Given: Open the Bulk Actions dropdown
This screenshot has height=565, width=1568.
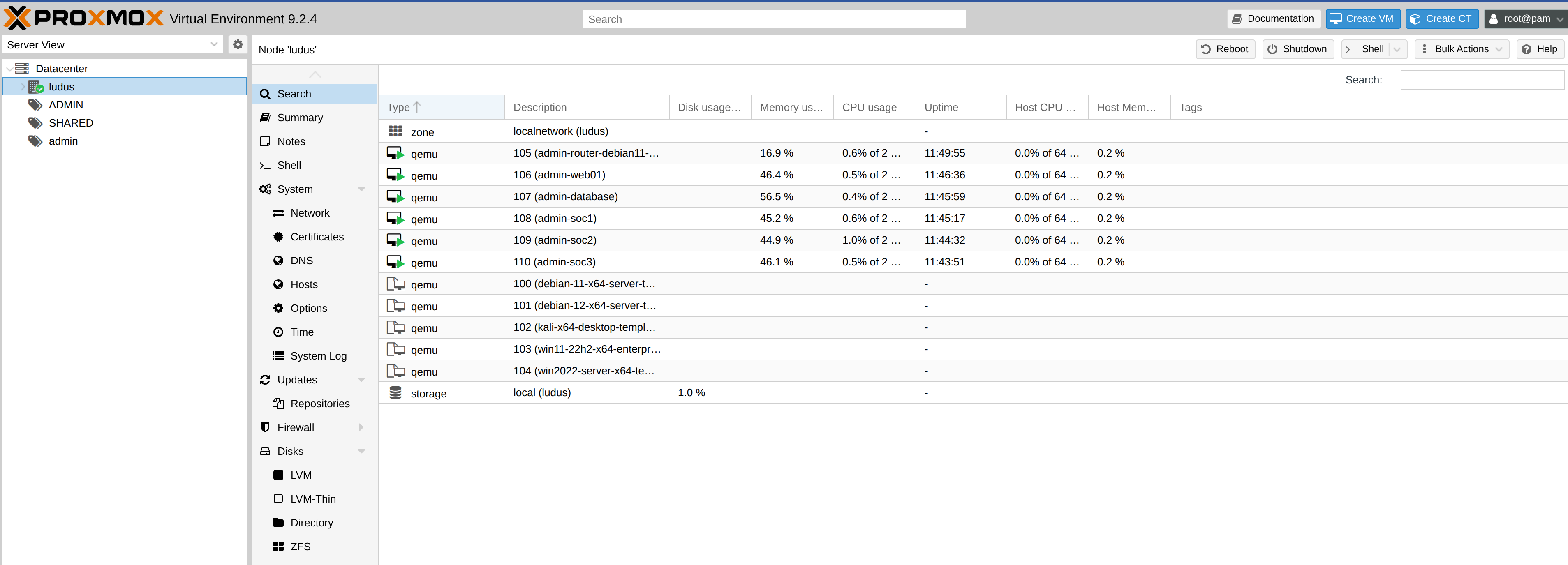Looking at the screenshot, I should click(1462, 49).
